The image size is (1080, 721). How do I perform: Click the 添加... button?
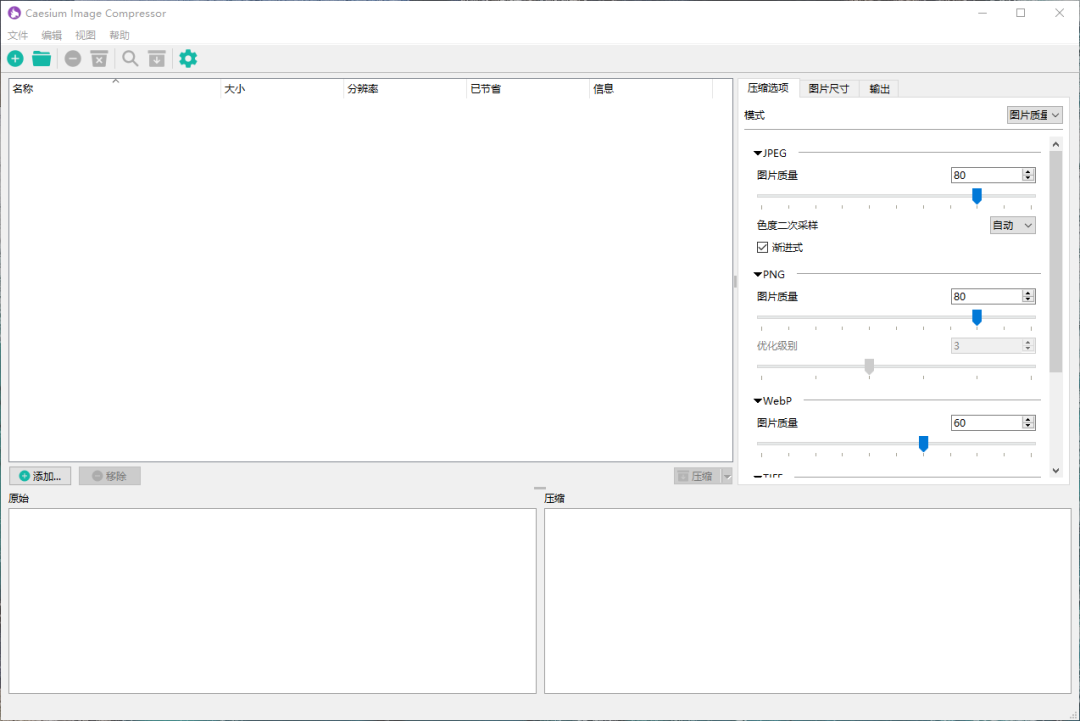click(40, 476)
